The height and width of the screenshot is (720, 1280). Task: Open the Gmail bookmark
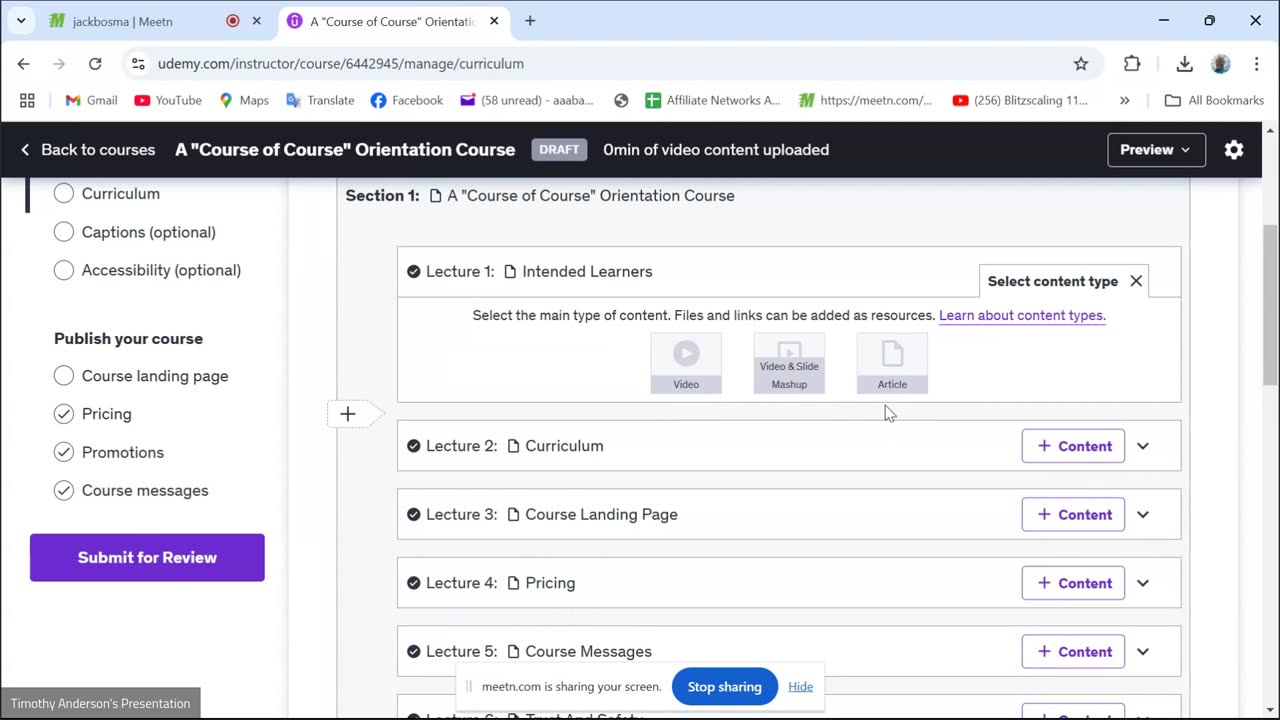click(x=91, y=100)
